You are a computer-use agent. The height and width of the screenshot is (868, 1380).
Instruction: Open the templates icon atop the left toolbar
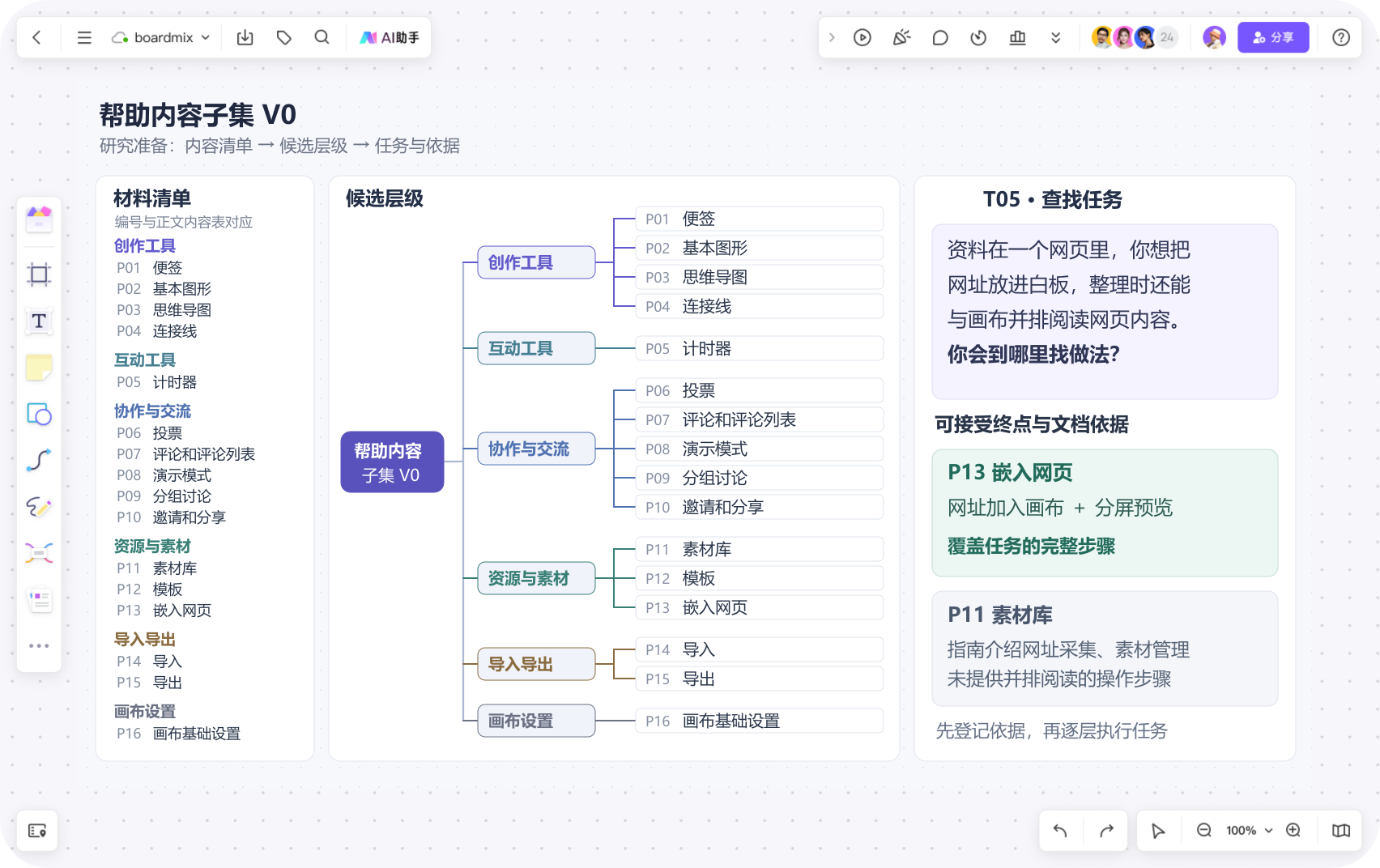[x=39, y=219]
